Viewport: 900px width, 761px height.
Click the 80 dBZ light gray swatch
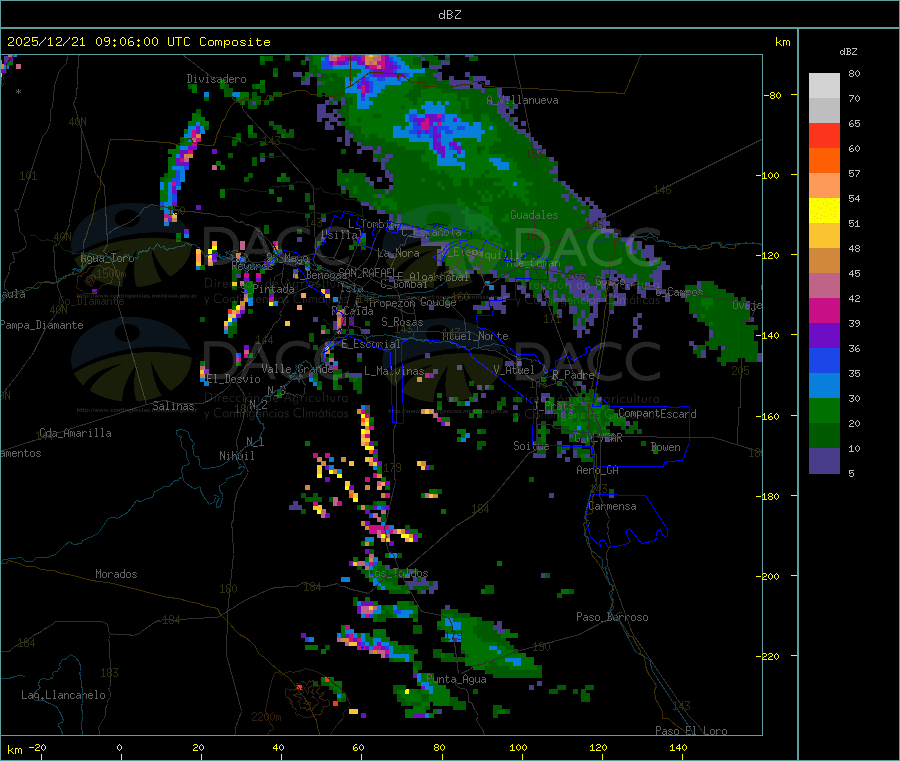pyautogui.click(x=824, y=86)
